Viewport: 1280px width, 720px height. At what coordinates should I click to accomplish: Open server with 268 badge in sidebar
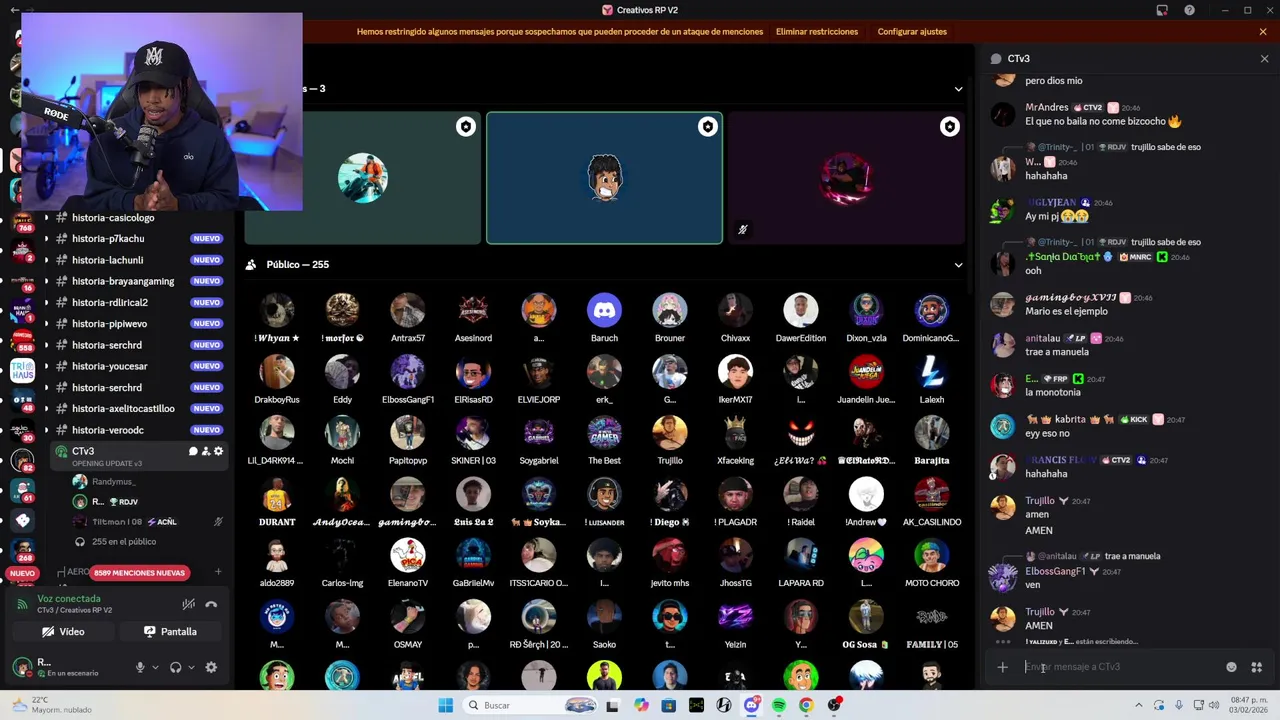[x=22, y=551]
